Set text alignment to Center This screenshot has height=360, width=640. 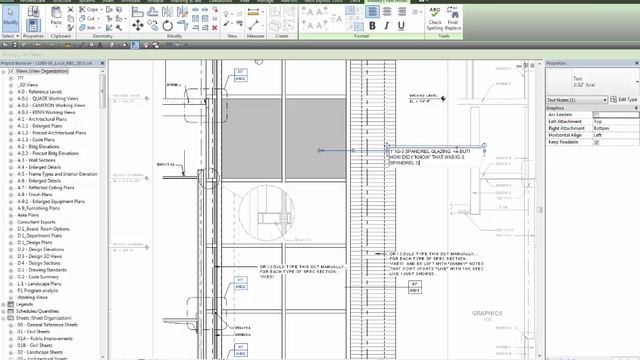point(387,12)
